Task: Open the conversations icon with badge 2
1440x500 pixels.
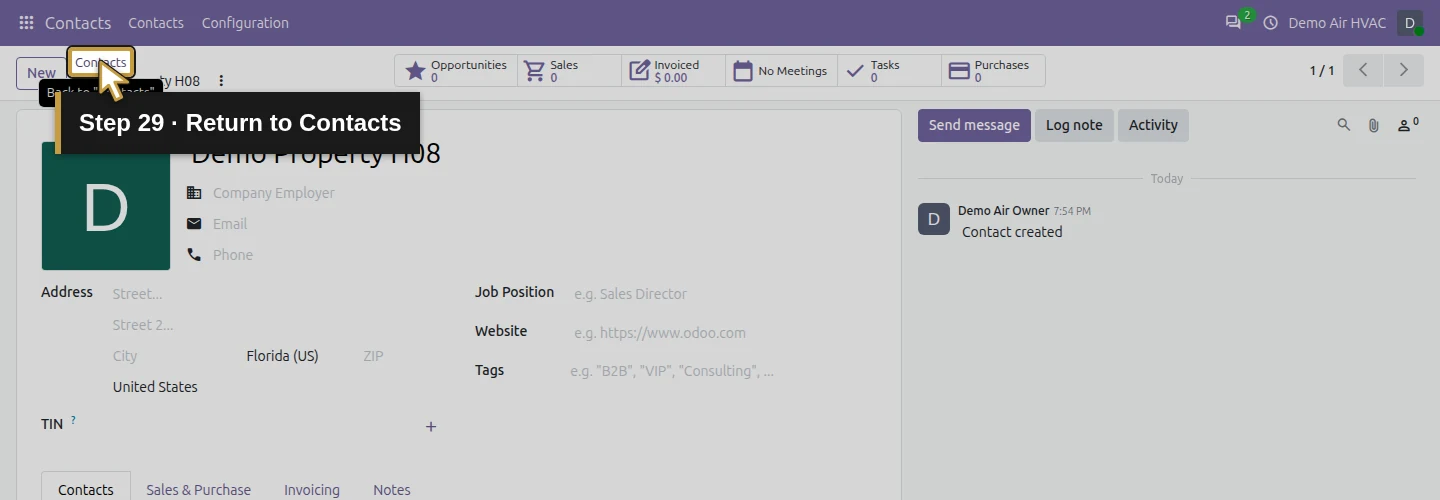Action: (x=1234, y=22)
